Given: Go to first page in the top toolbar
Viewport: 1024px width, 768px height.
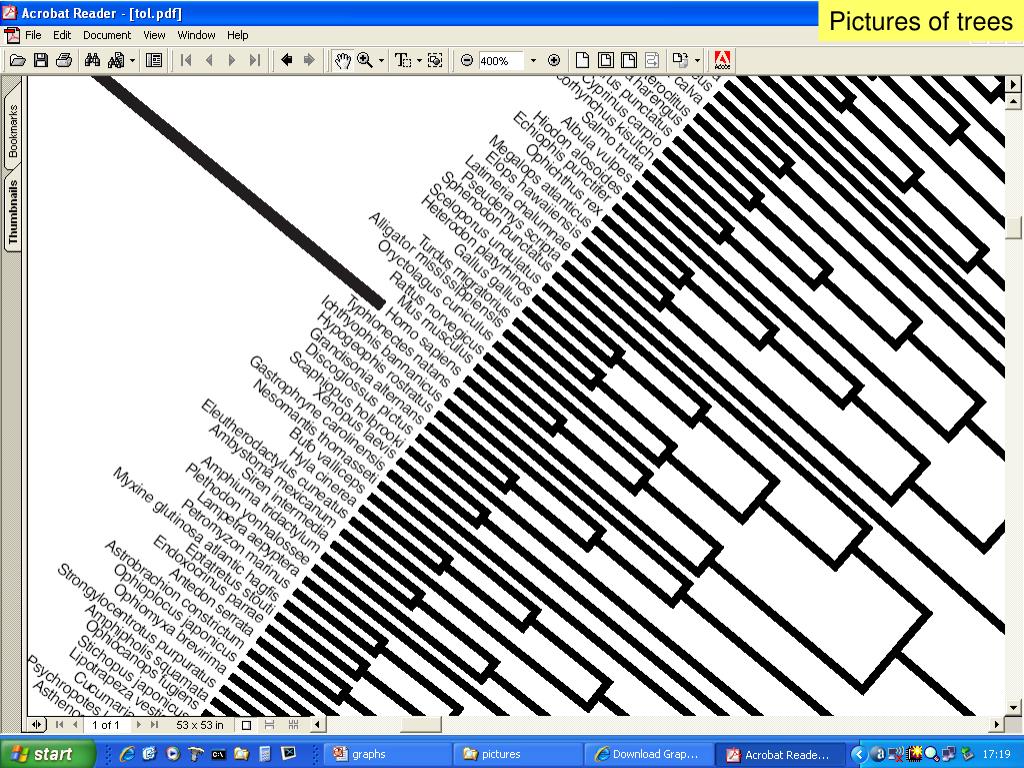Looking at the screenshot, I should point(186,61).
